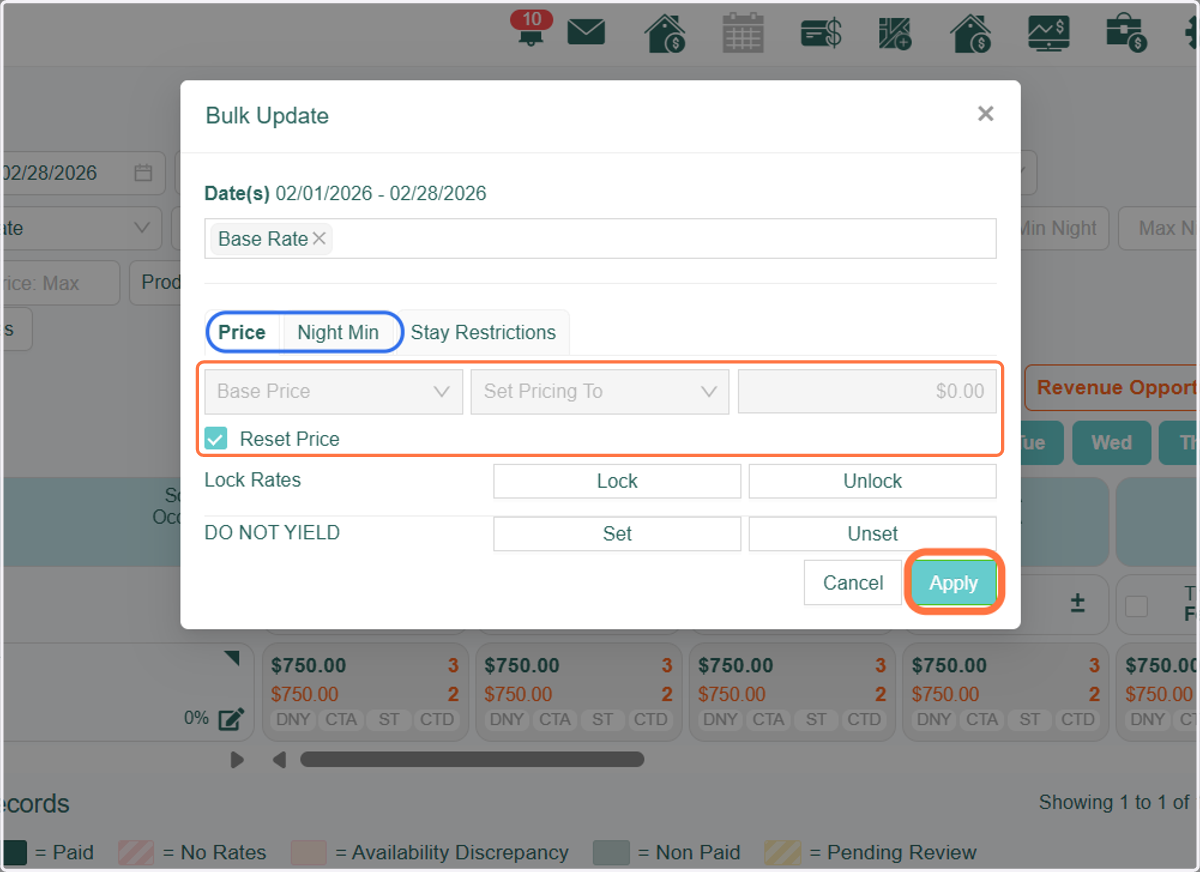Click the Max Night field in background
The width and height of the screenshot is (1200, 872).
click(1159, 228)
